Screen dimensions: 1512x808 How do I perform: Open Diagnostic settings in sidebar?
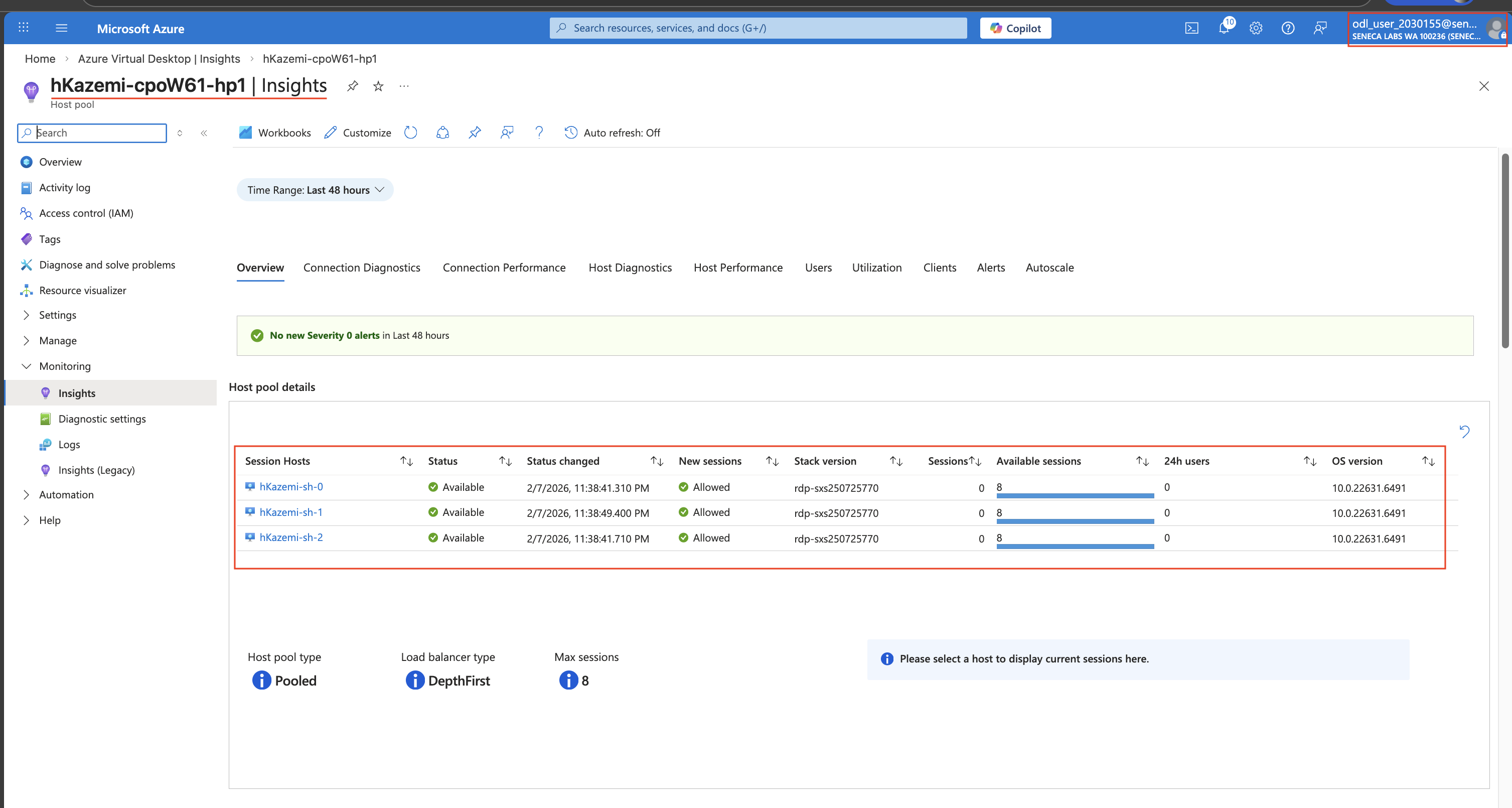pos(101,419)
